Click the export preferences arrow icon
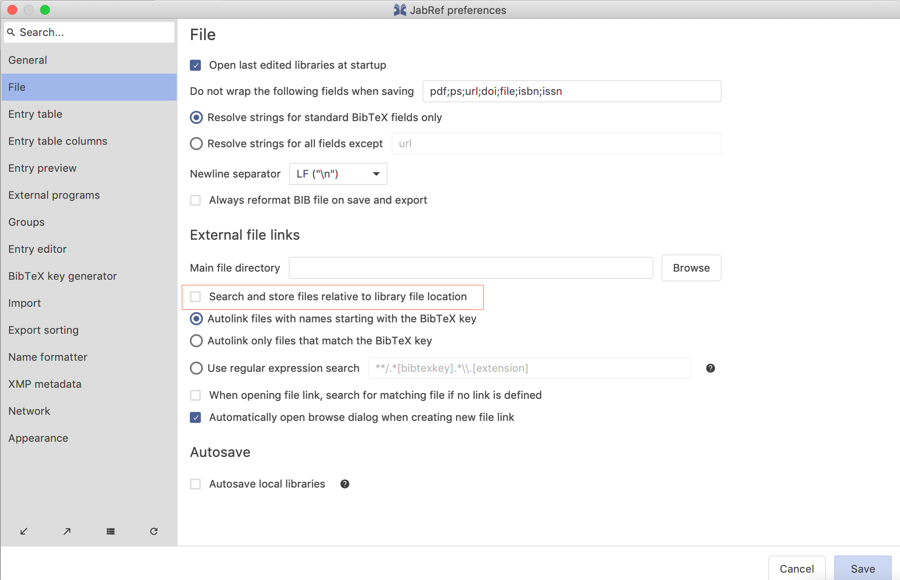The width and height of the screenshot is (900, 580). click(x=67, y=531)
